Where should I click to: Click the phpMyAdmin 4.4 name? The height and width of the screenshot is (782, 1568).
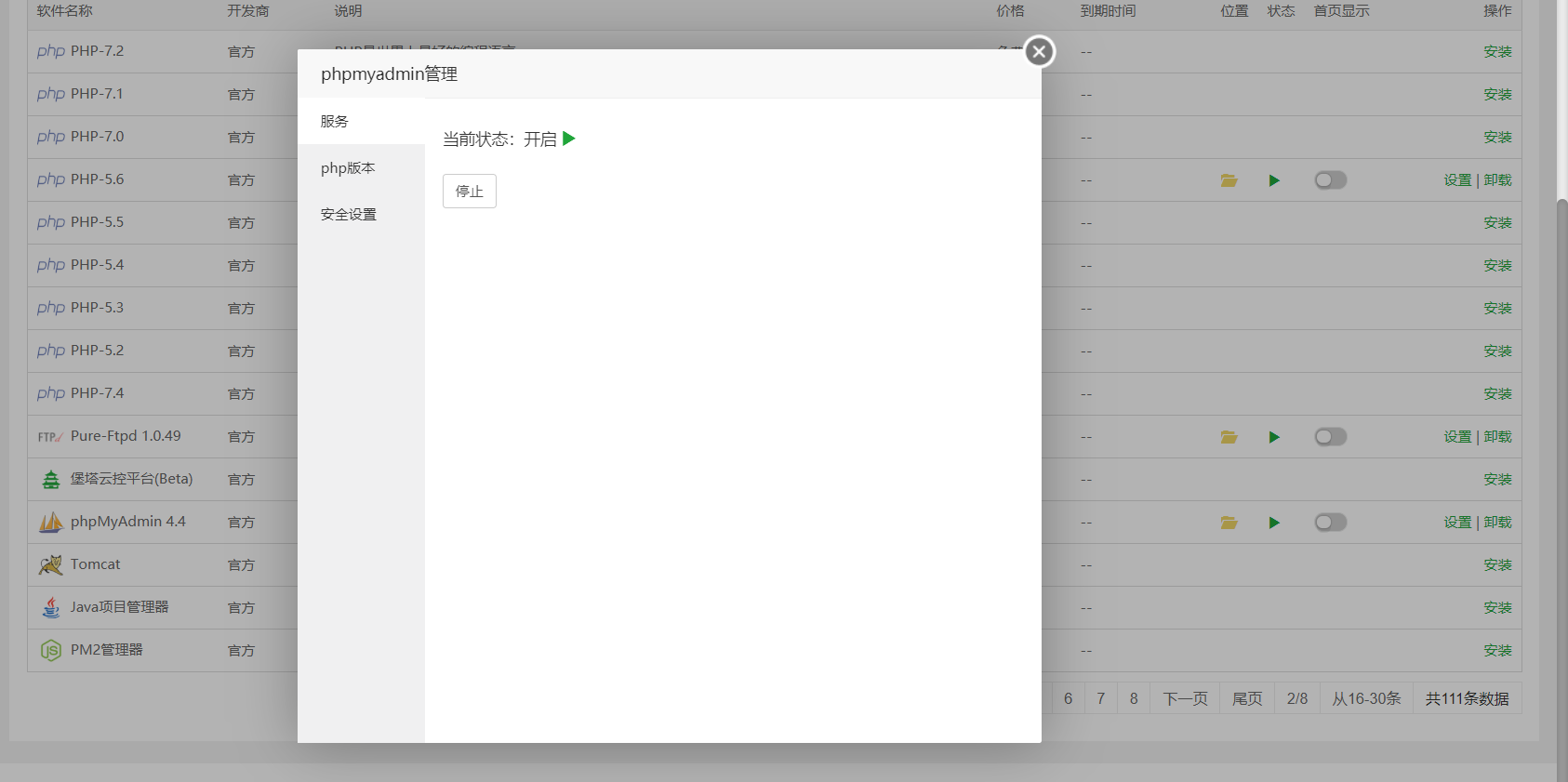(x=128, y=522)
